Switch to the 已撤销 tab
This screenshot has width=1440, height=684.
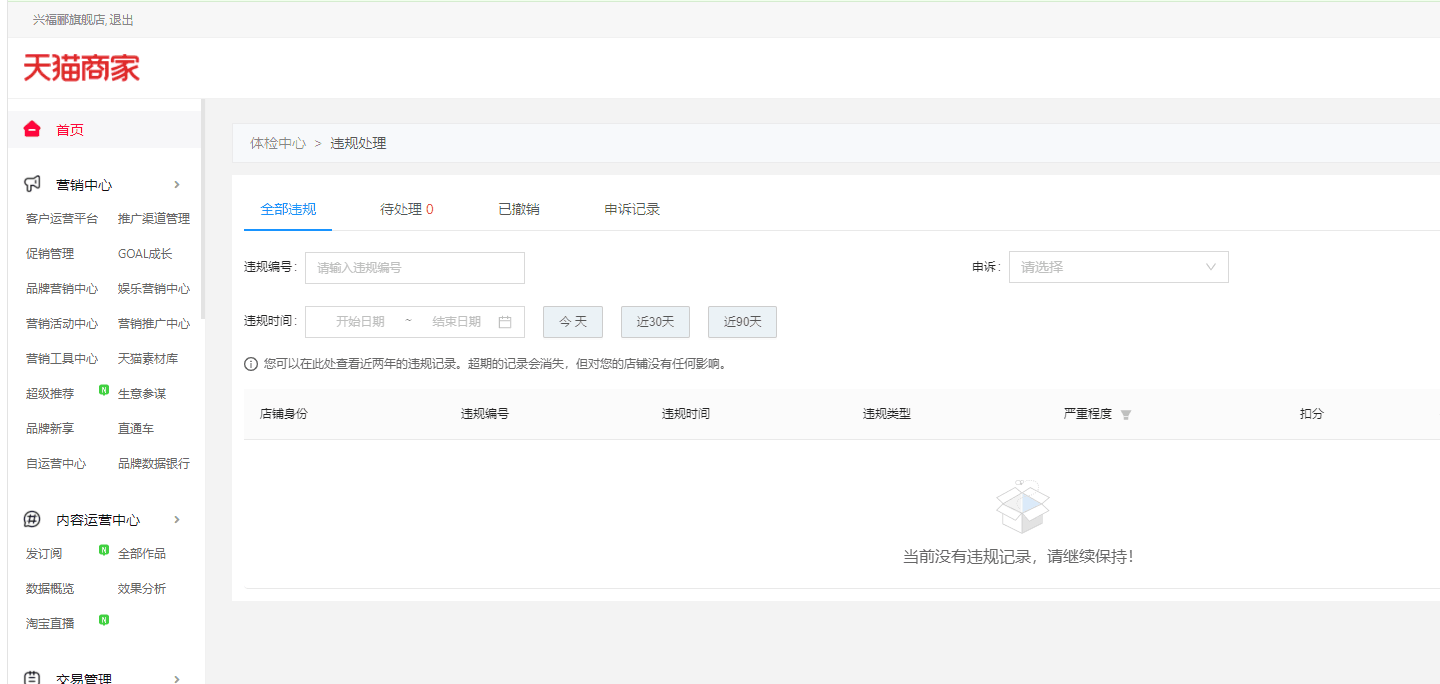click(x=519, y=209)
